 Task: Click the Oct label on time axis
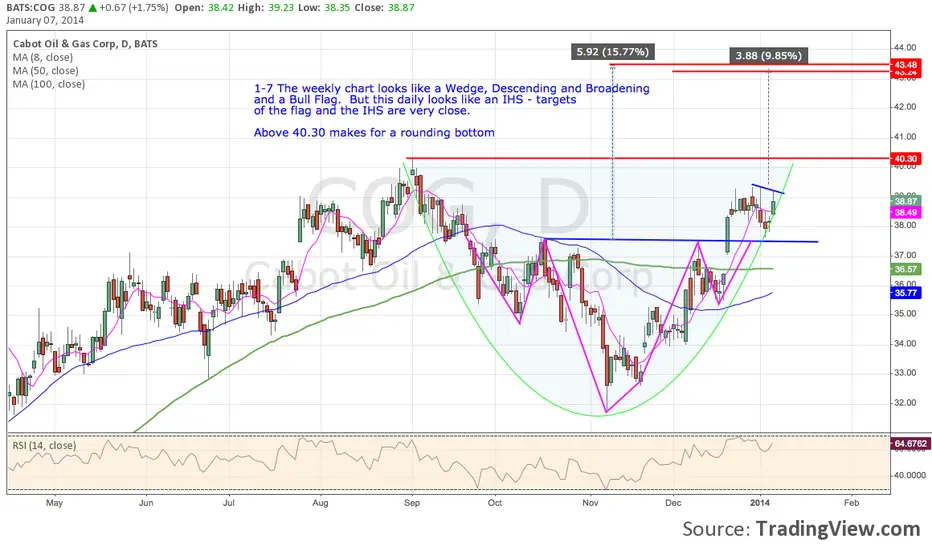[x=495, y=503]
